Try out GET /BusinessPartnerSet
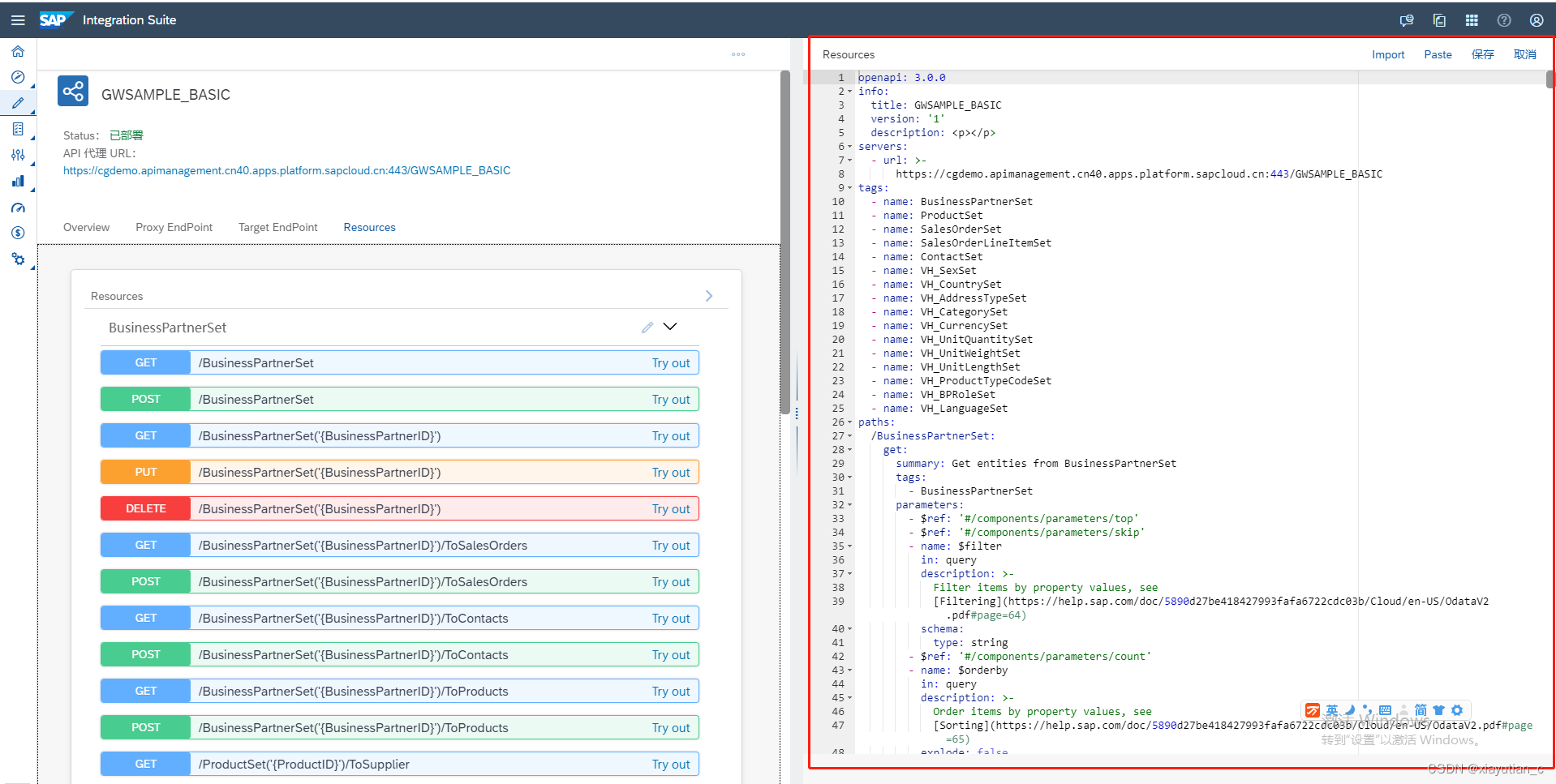Viewport: 1556px width, 784px height. click(x=671, y=363)
